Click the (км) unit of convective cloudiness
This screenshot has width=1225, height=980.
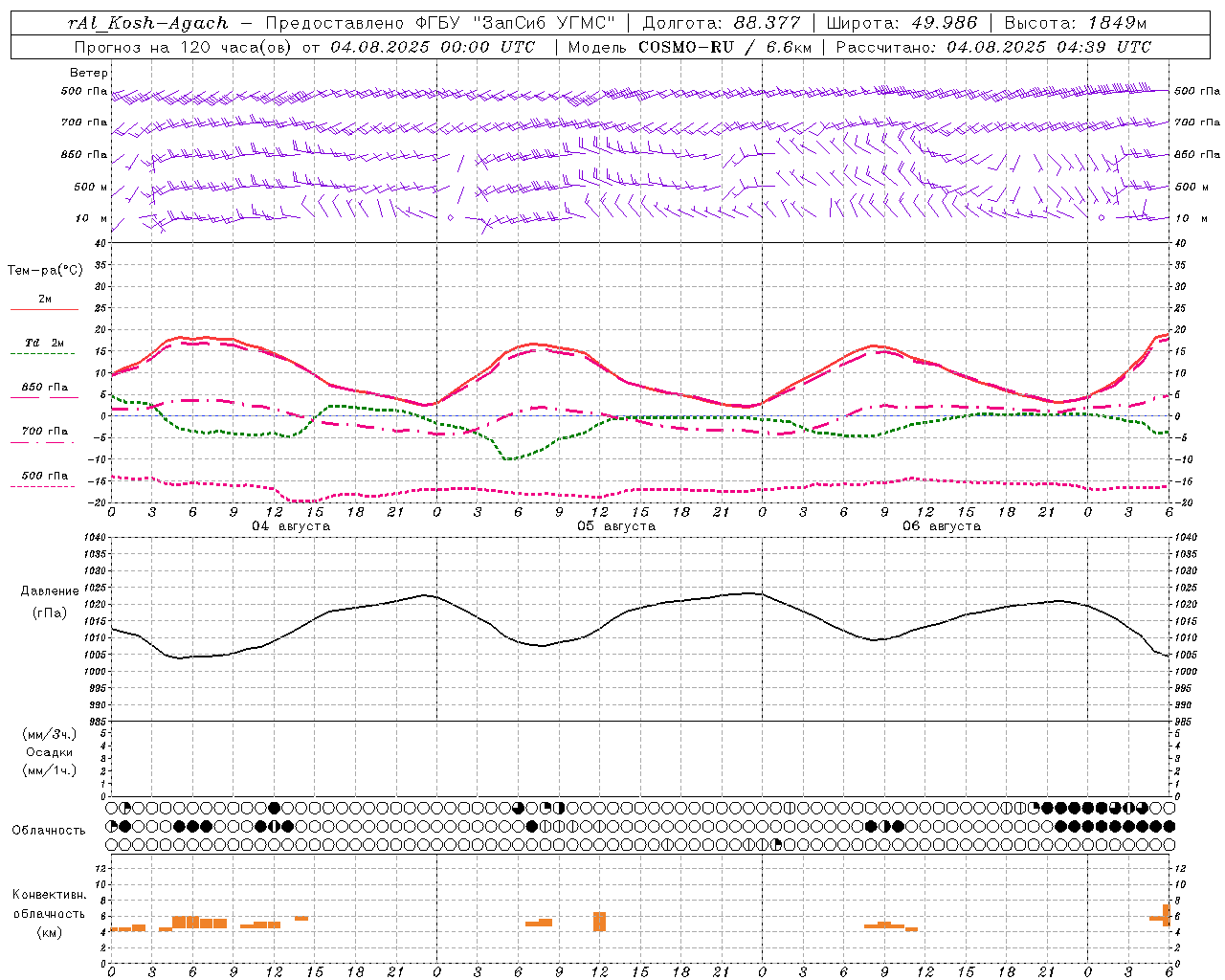click(50, 931)
